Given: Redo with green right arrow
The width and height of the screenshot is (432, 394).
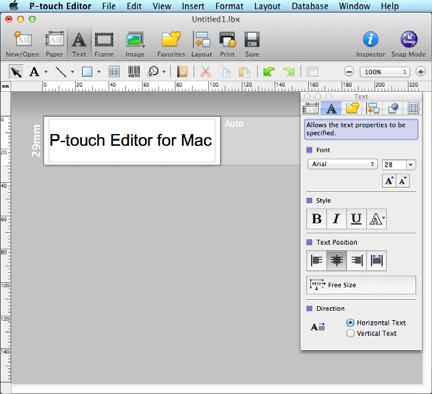Looking at the screenshot, I should (x=289, y=72).
